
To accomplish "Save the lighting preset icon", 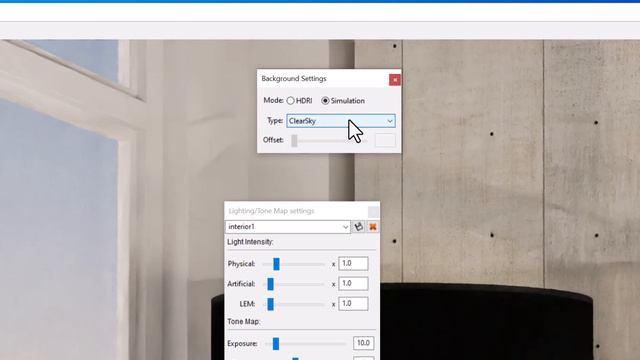I will point(359,227).
